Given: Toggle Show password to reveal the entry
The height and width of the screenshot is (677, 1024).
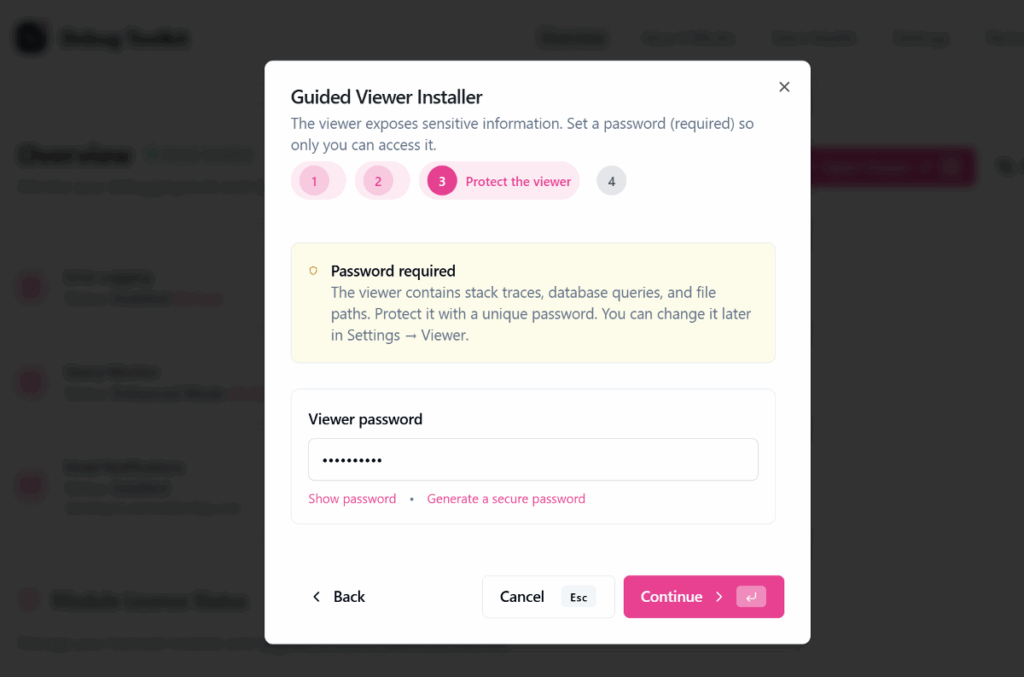Looking at the screenshot, I should [352, 498].
